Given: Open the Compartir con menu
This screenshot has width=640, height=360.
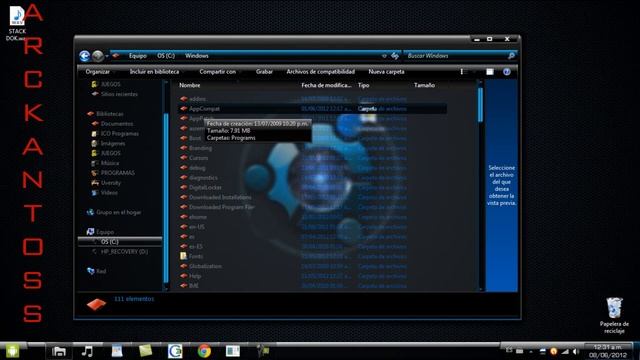Looking at the screenshot, I should pos(218,72).
